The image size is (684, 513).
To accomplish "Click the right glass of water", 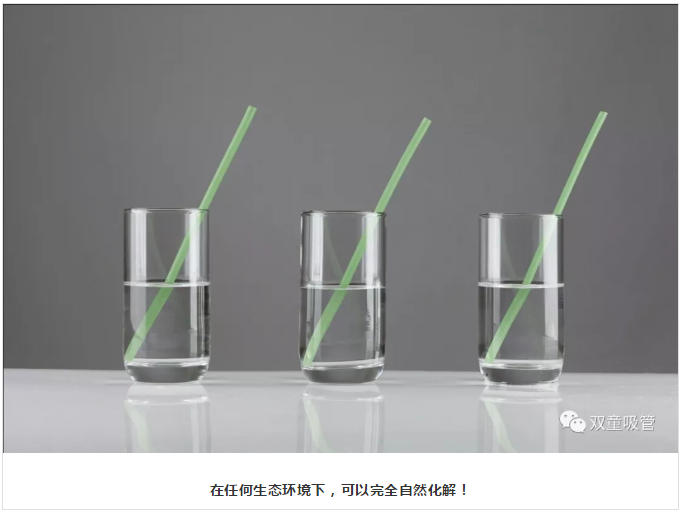I will (x=521, y=299).
